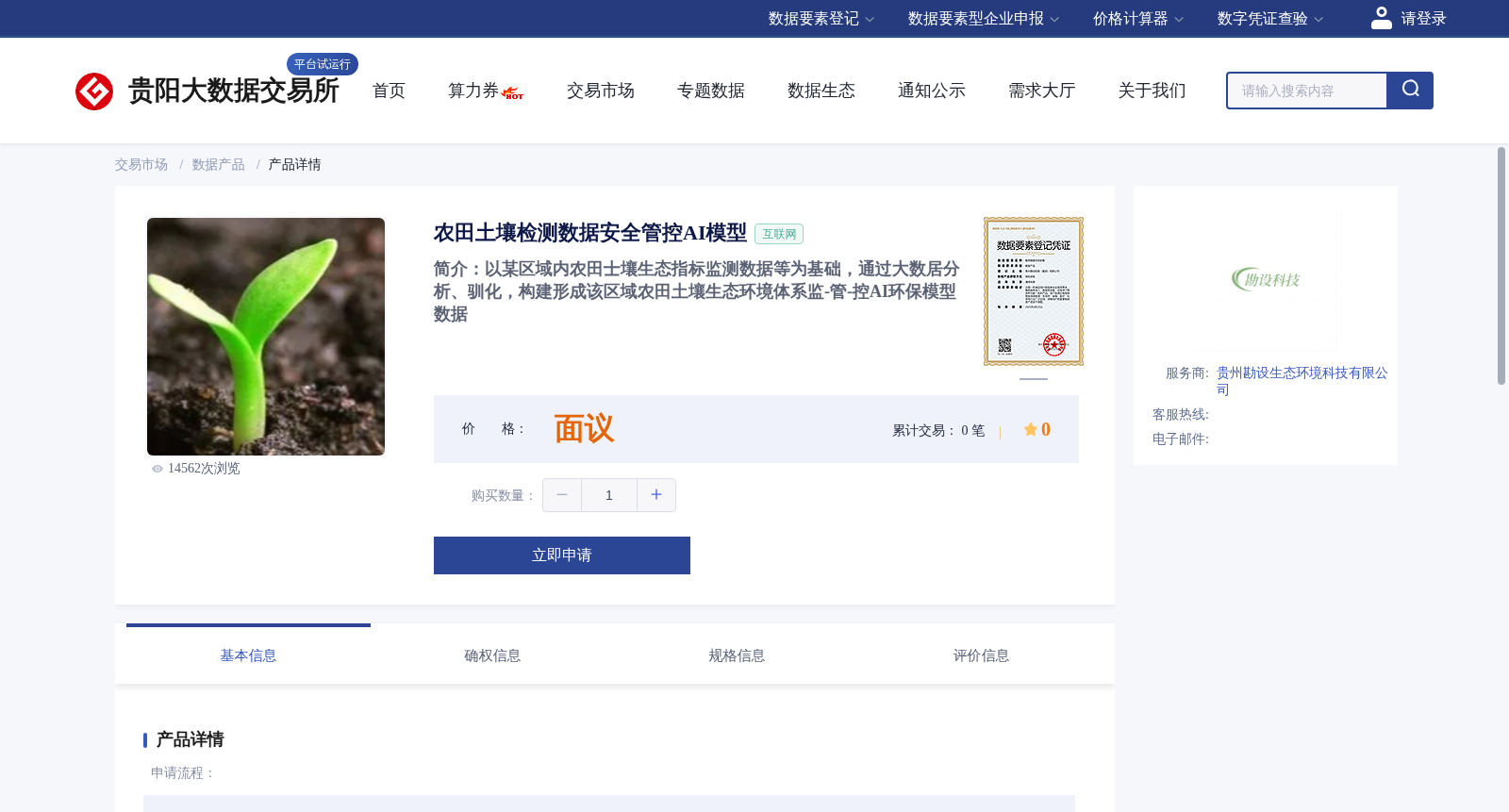Click the 平台试运行 badge
1509x812 pixels.
point(323,64)
